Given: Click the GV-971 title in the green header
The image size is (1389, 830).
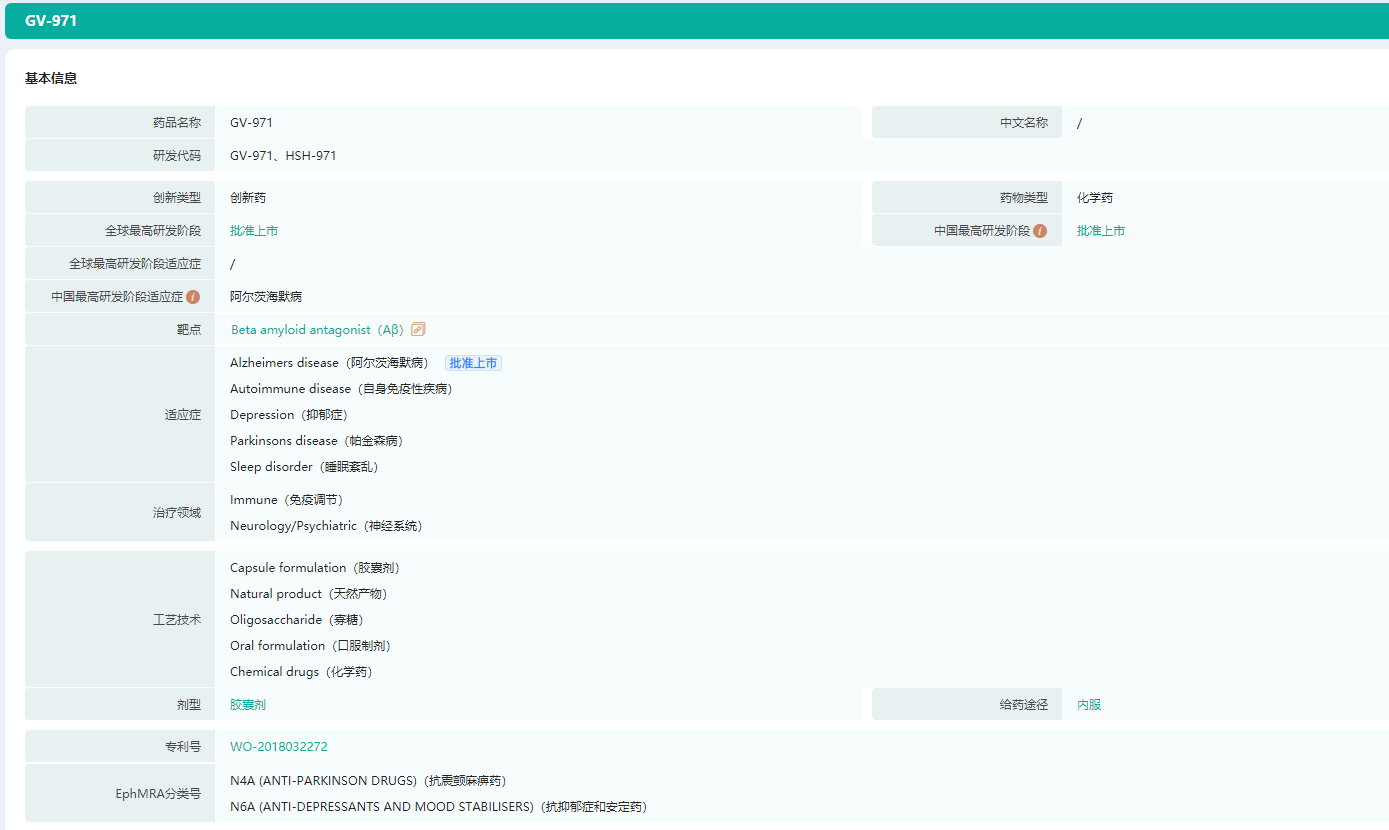Looking at the screenshot, I should coord(51,21).
